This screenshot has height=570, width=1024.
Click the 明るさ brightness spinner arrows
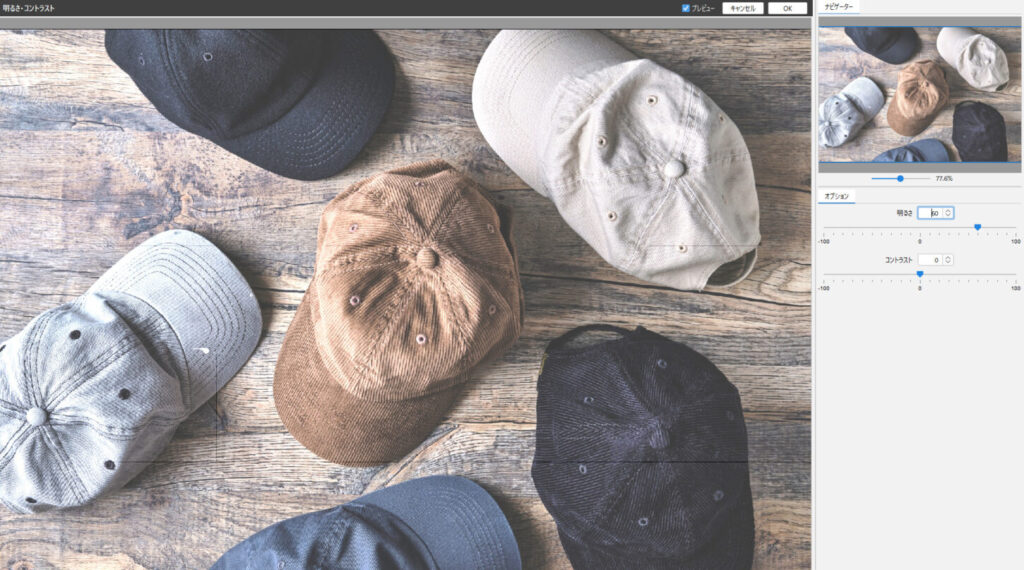click(x=948, y=213)
